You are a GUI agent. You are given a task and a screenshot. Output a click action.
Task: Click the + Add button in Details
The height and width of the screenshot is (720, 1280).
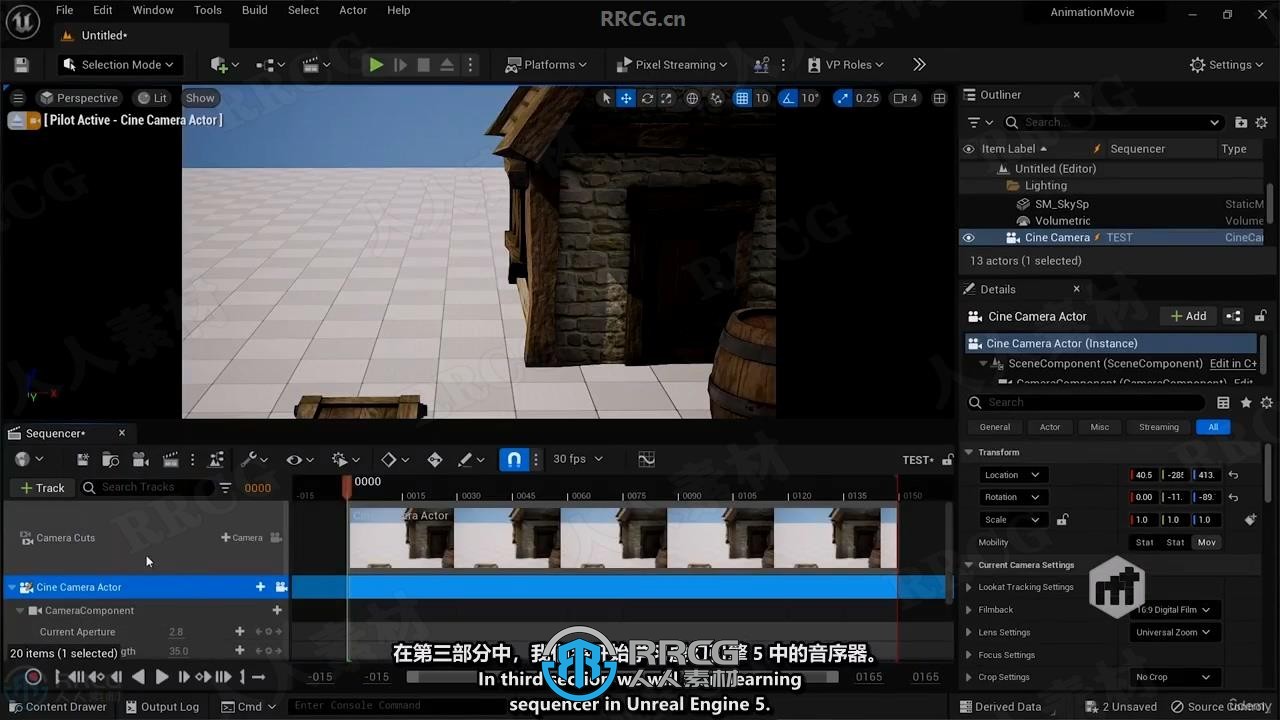click(1188, 316)
